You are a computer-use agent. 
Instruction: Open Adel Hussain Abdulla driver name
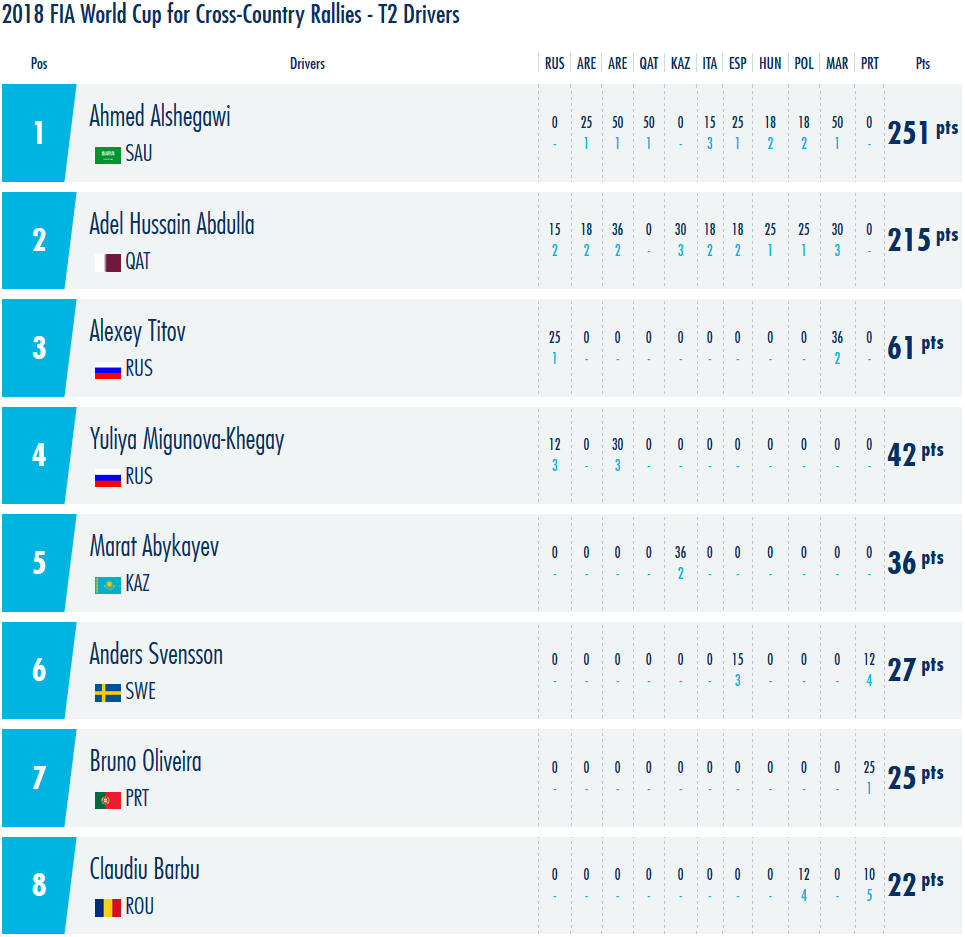pyautogui.click(x=172, y=224)
